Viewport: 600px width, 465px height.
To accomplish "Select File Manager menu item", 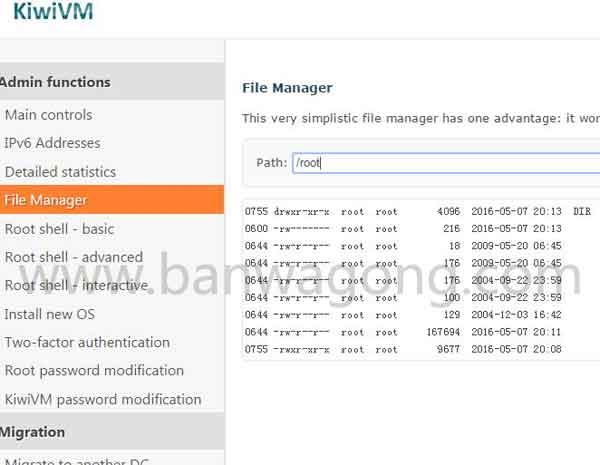I will click(x=112, y=200).
